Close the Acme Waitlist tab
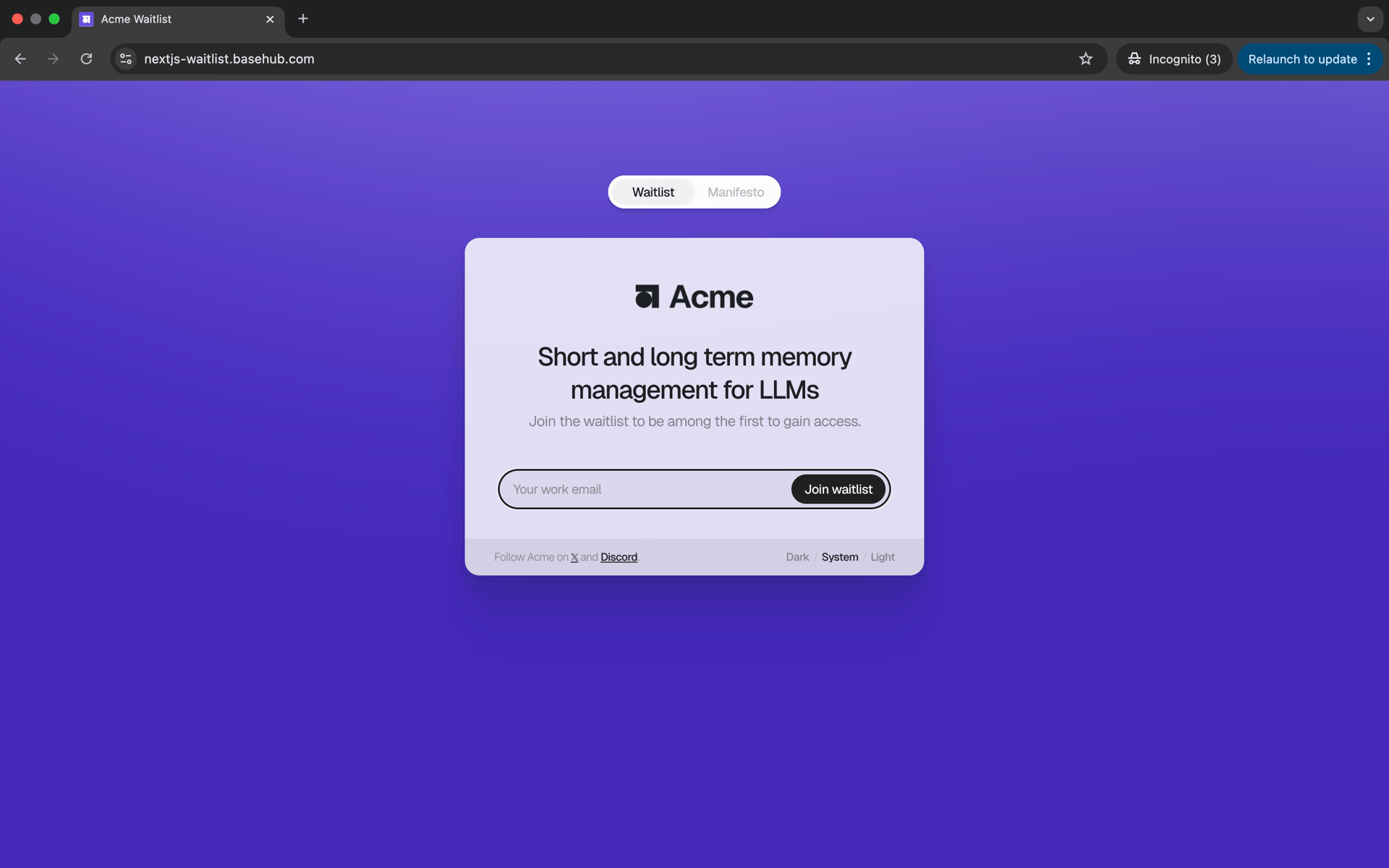The width and height of the screenshot is (1389, 868). coord(270,20)
